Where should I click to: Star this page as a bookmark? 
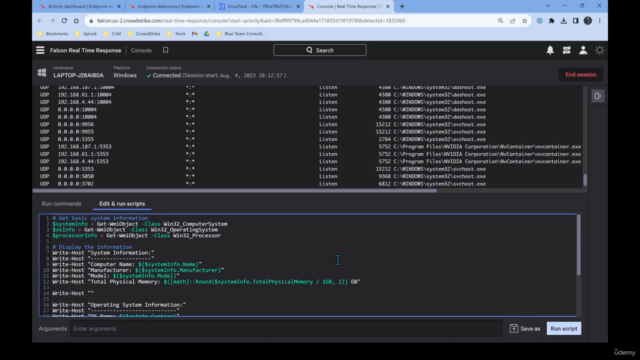524,20
